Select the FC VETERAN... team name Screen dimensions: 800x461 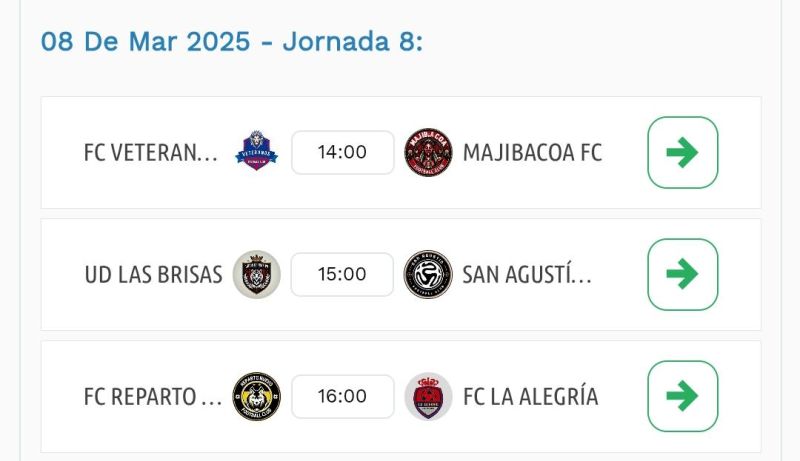pyautogui.click(x=151, y=153)
